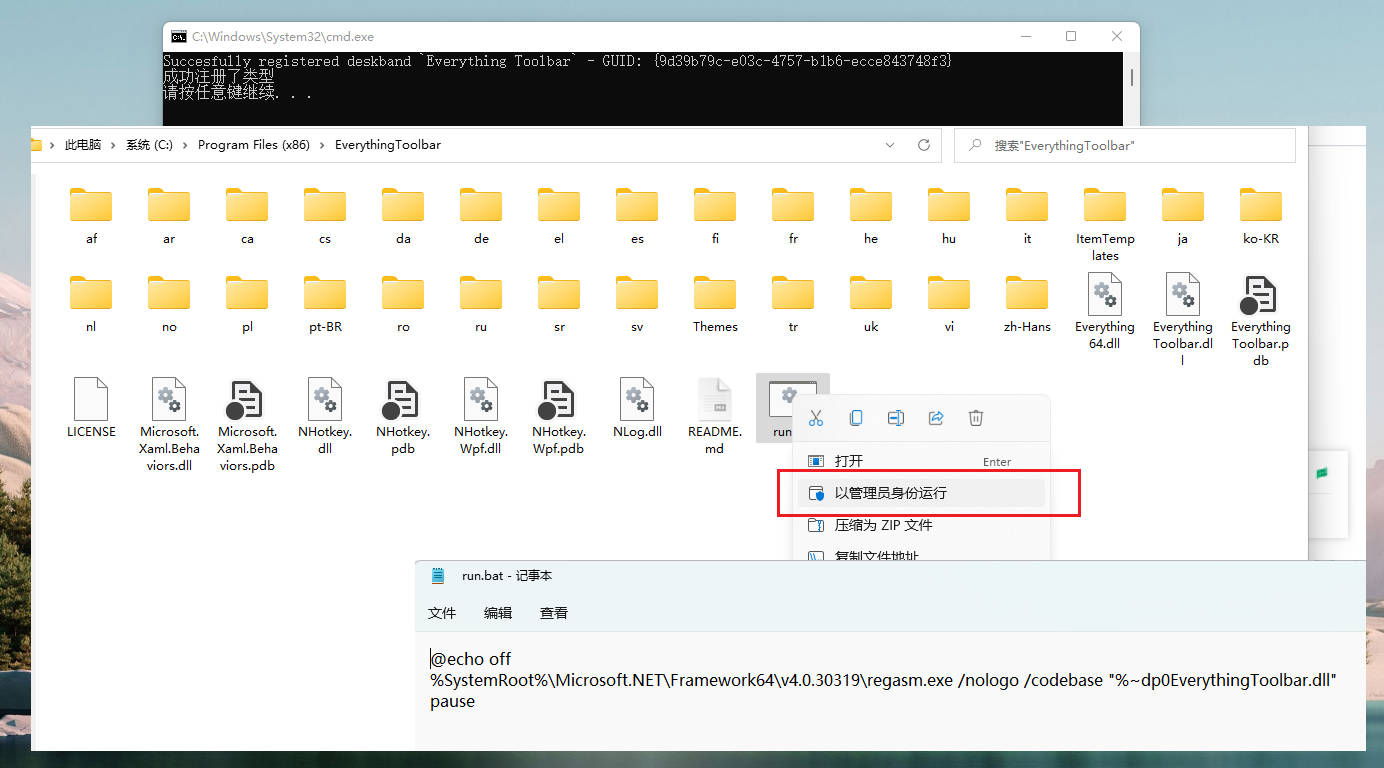1384x768 pixels.
Task: Copy run.bat with the copy icon
Action: coord(856,418)
